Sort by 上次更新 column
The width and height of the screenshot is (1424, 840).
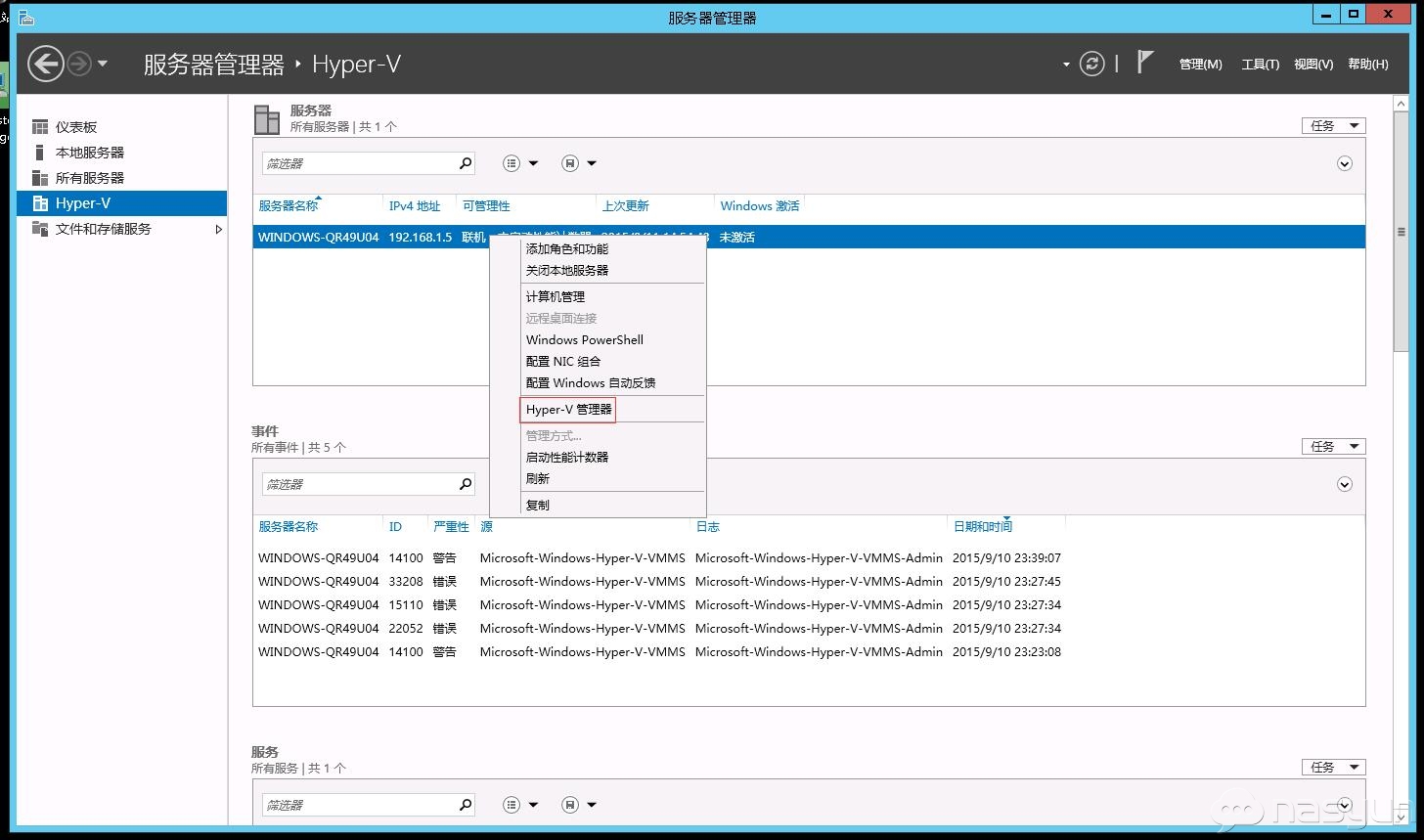point(626,206)
